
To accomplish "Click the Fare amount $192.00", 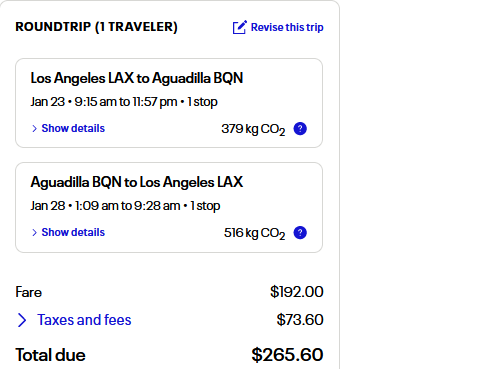I will [x=297, y=292].
